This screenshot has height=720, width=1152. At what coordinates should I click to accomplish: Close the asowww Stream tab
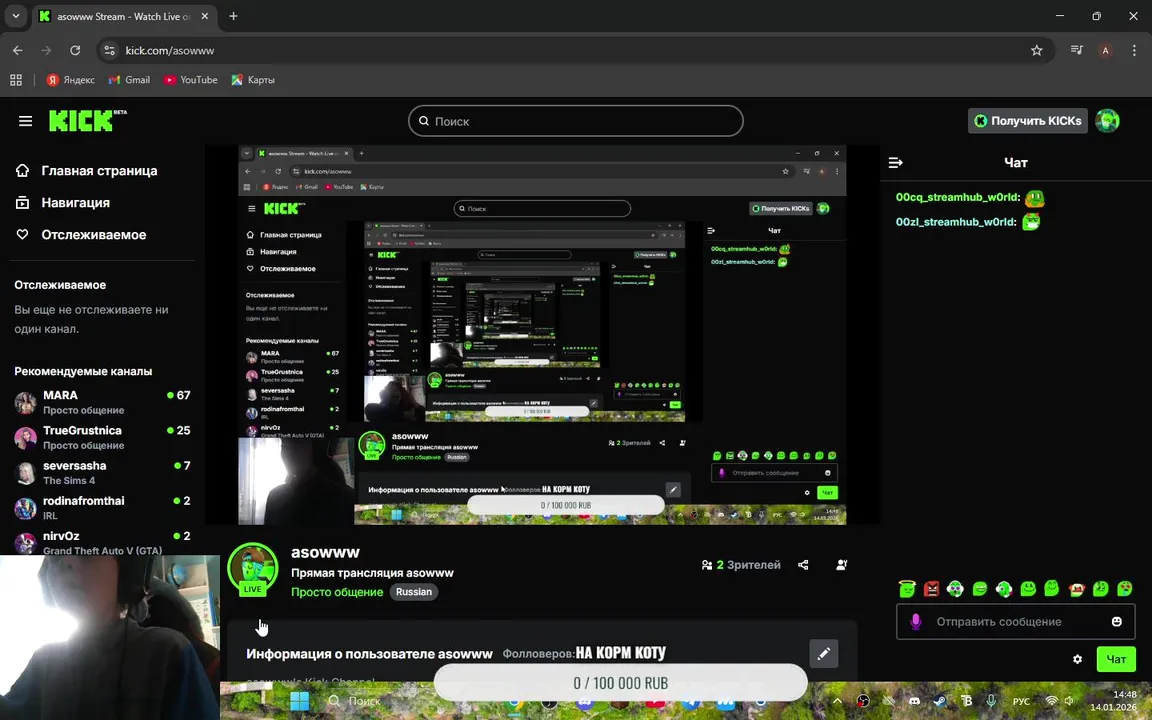tap(205, 16)
